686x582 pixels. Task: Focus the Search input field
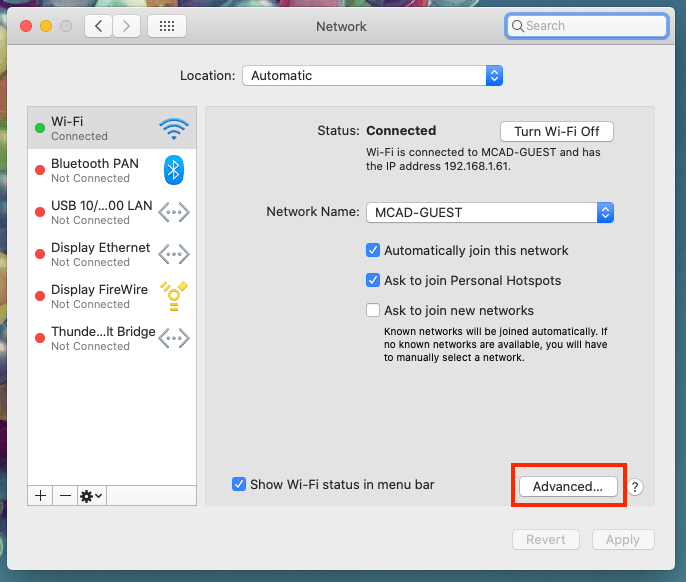[587, 26]
